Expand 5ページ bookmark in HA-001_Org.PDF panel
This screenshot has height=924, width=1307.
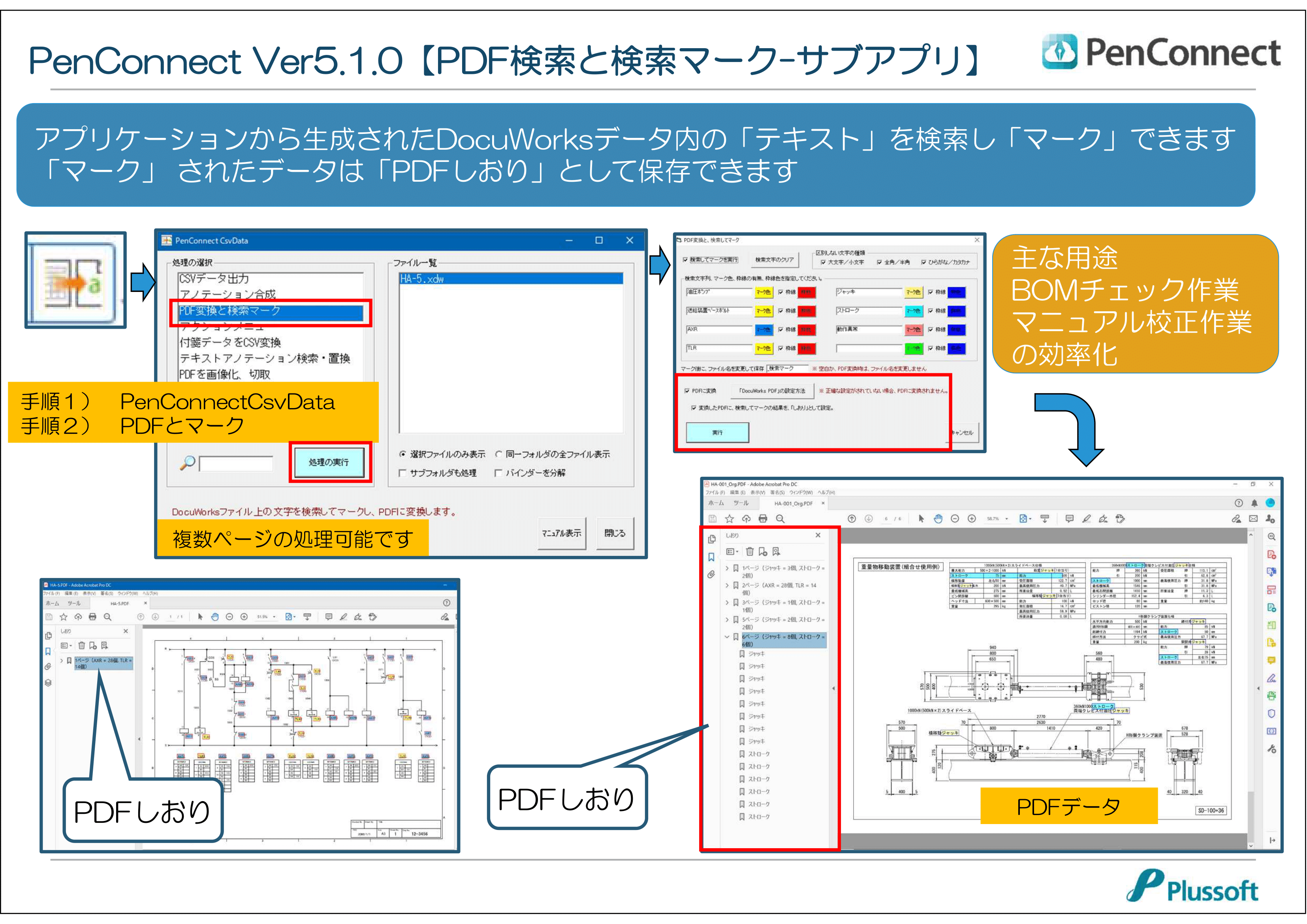[x=727, y=619]
